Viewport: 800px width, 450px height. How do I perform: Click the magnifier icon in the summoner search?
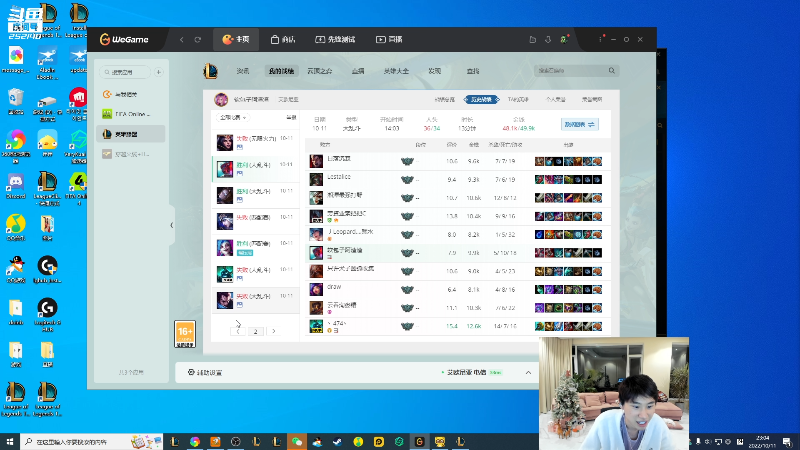pos(612,70)
